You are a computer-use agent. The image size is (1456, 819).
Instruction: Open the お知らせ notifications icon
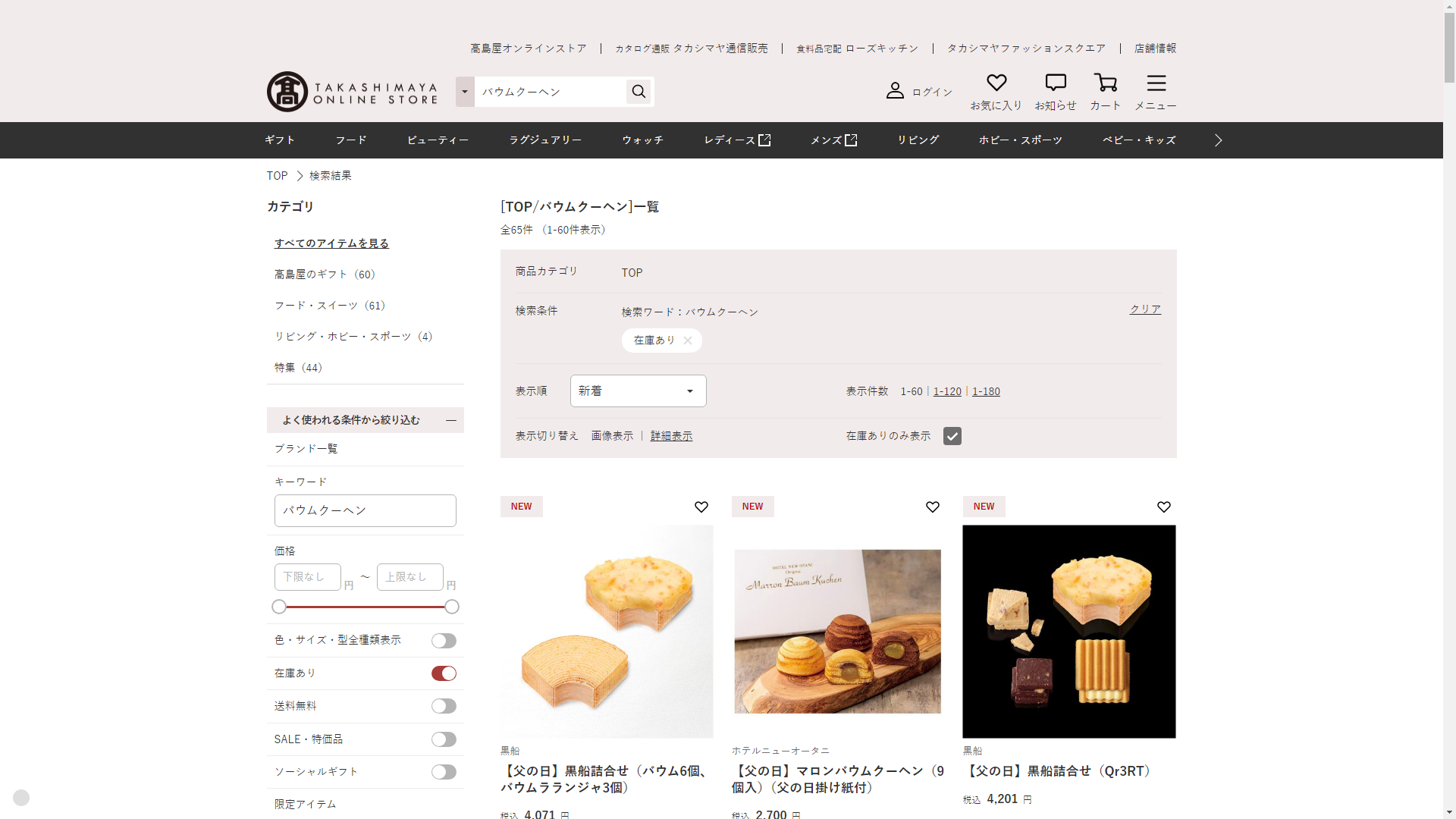[1055, 83]
